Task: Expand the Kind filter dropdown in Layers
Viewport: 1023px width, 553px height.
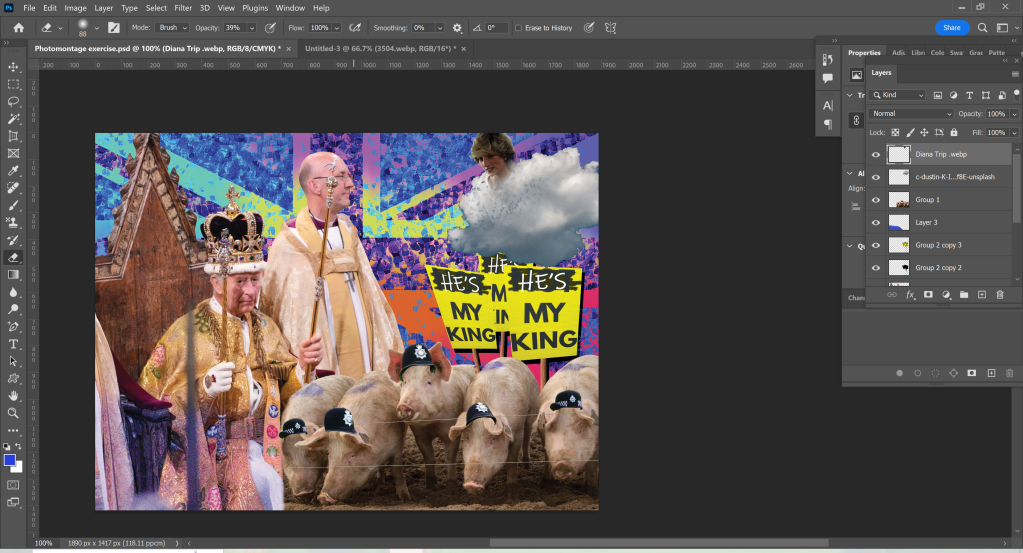Action: (x=902, y=95)
